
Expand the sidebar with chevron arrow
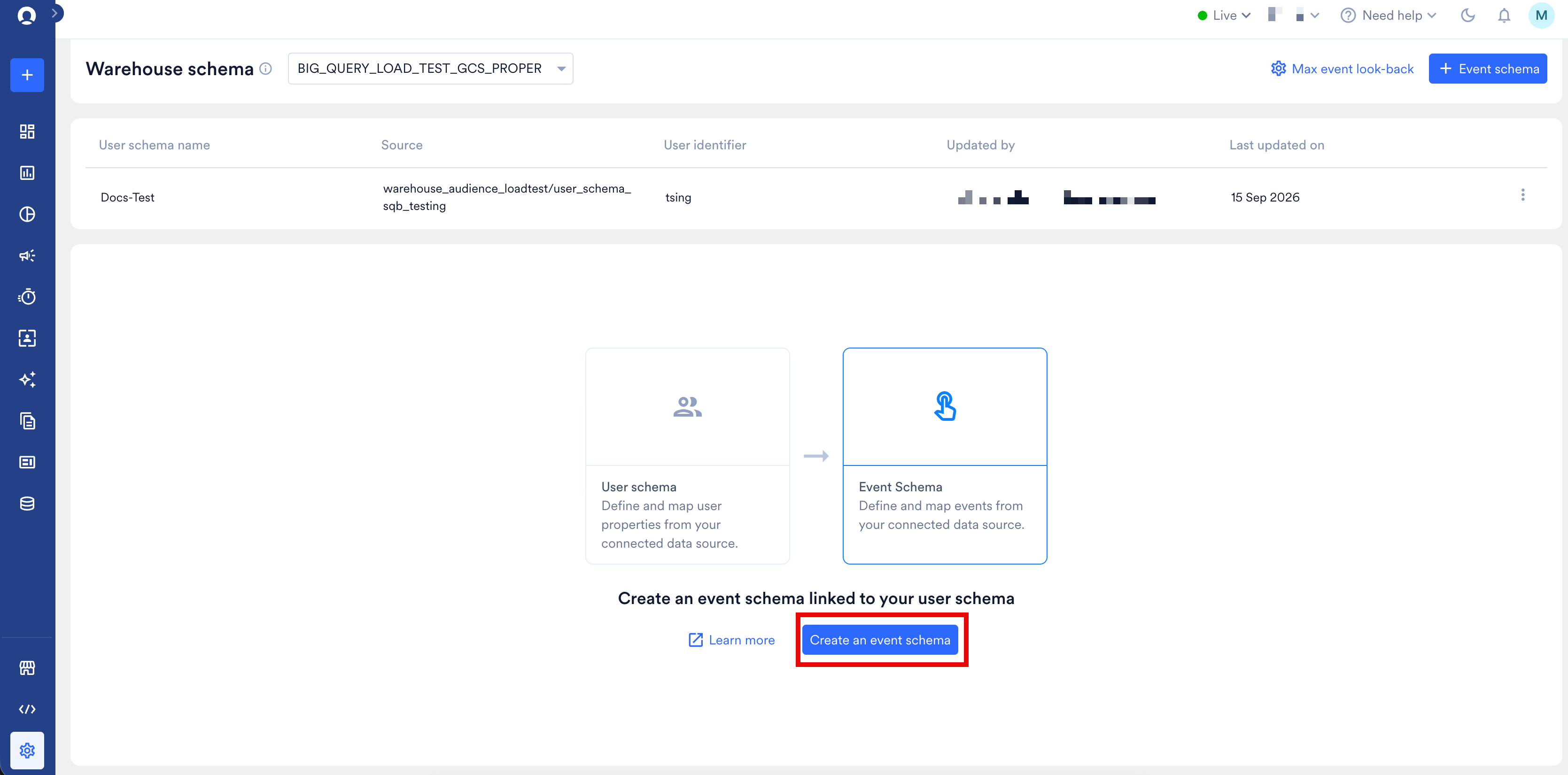[x=55, y=13]
